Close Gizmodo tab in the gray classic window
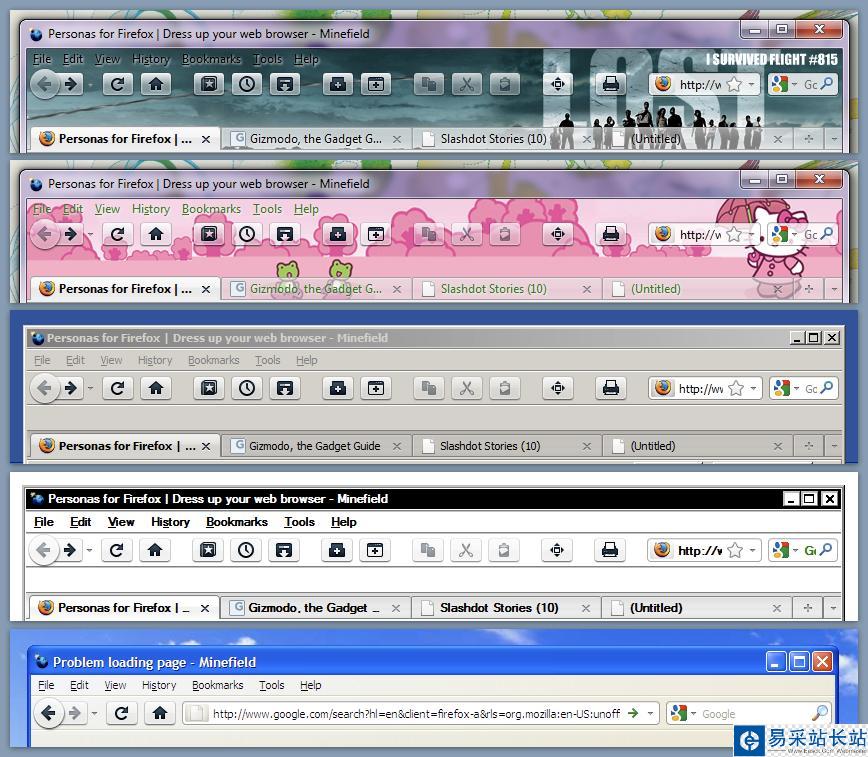Image resolution: width=868 pixels, height=757 pixels. (397, 446)
